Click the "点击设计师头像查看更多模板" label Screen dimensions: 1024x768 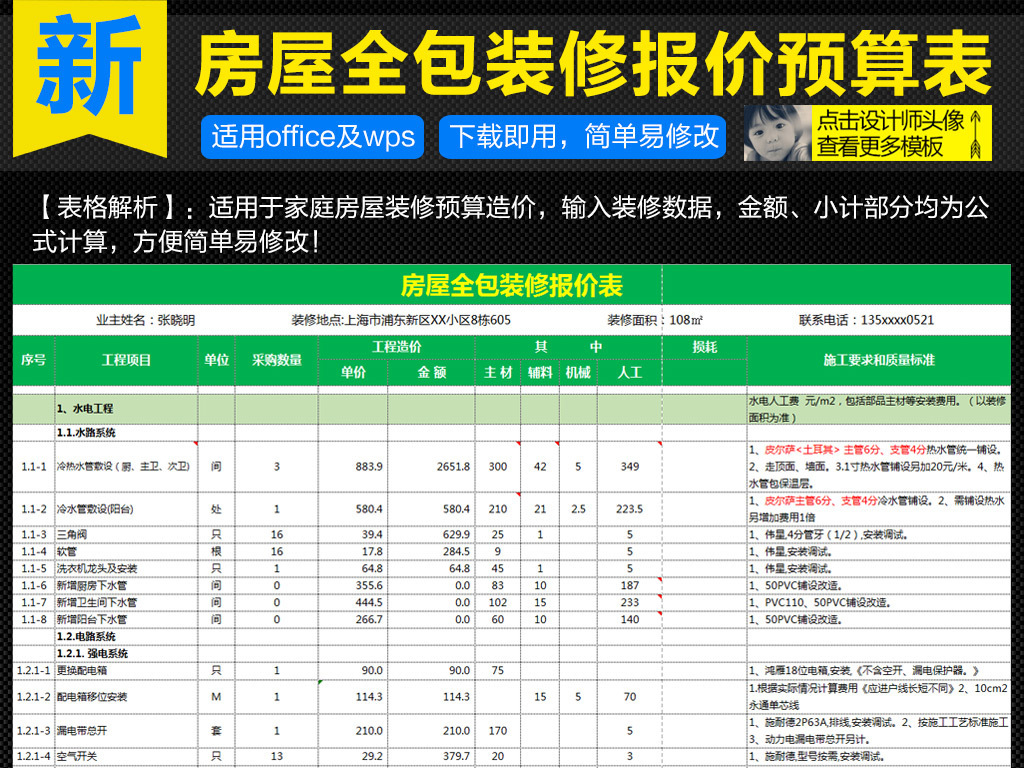[890, 135]
